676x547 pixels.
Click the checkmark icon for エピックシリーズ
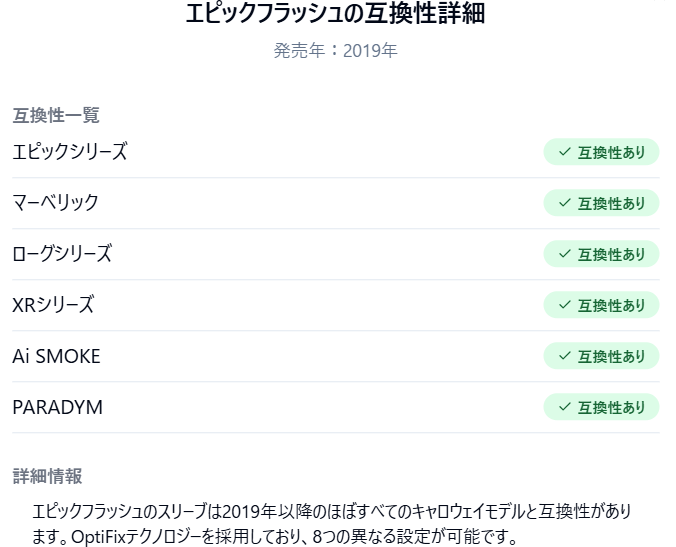pyautogui.click(x=565, y=152)
